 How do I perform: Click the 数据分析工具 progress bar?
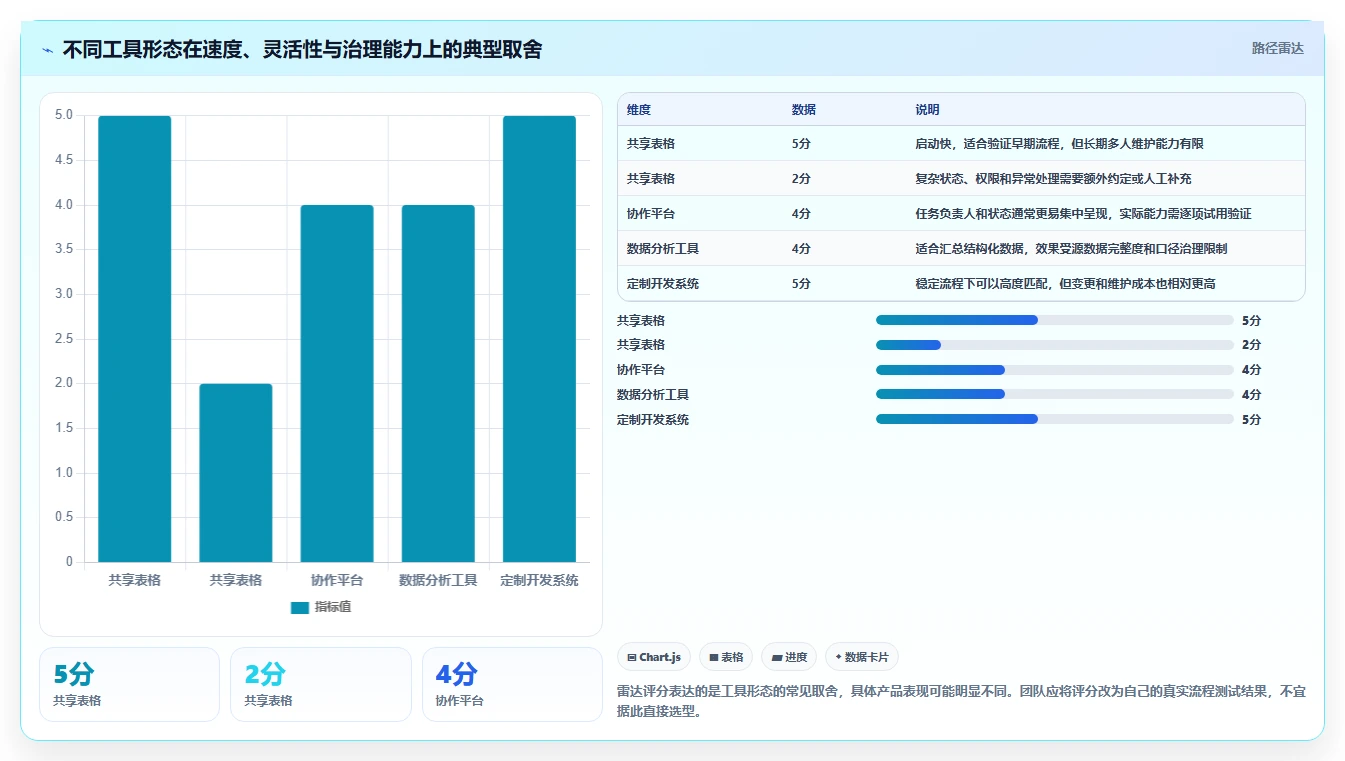[1054, 395]
